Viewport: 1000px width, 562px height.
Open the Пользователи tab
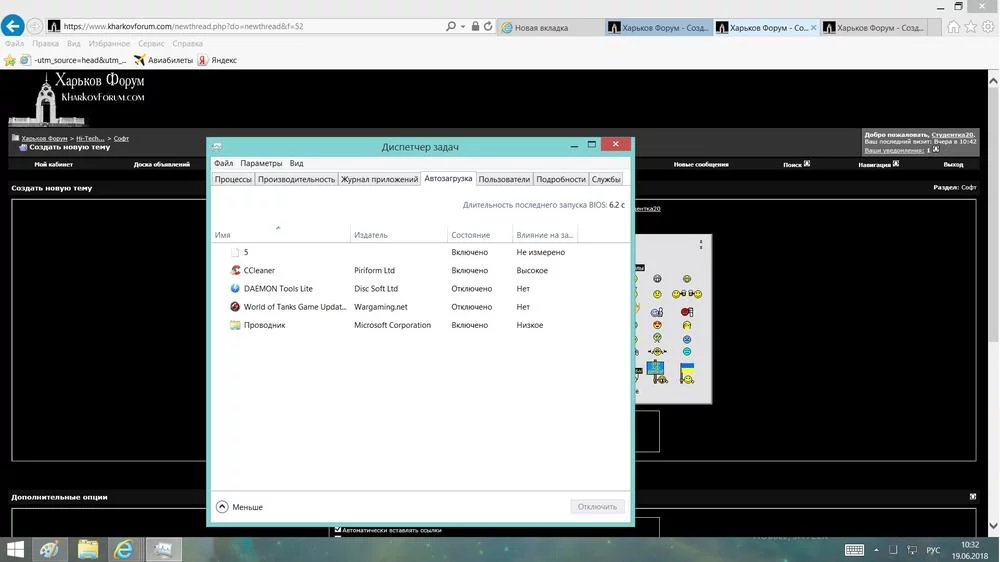(504, 179)
